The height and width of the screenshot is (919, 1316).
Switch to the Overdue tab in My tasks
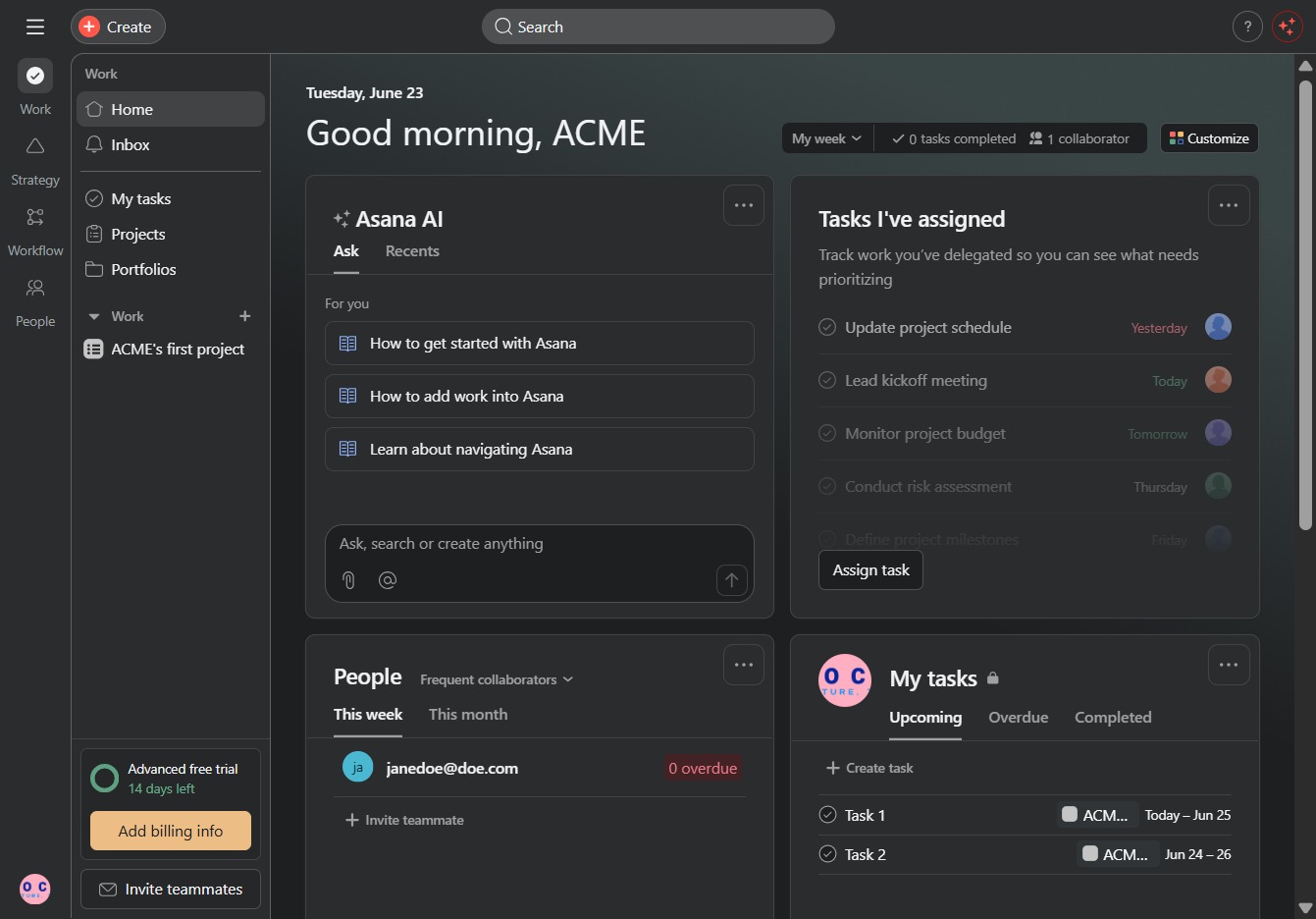point(1019,718)
